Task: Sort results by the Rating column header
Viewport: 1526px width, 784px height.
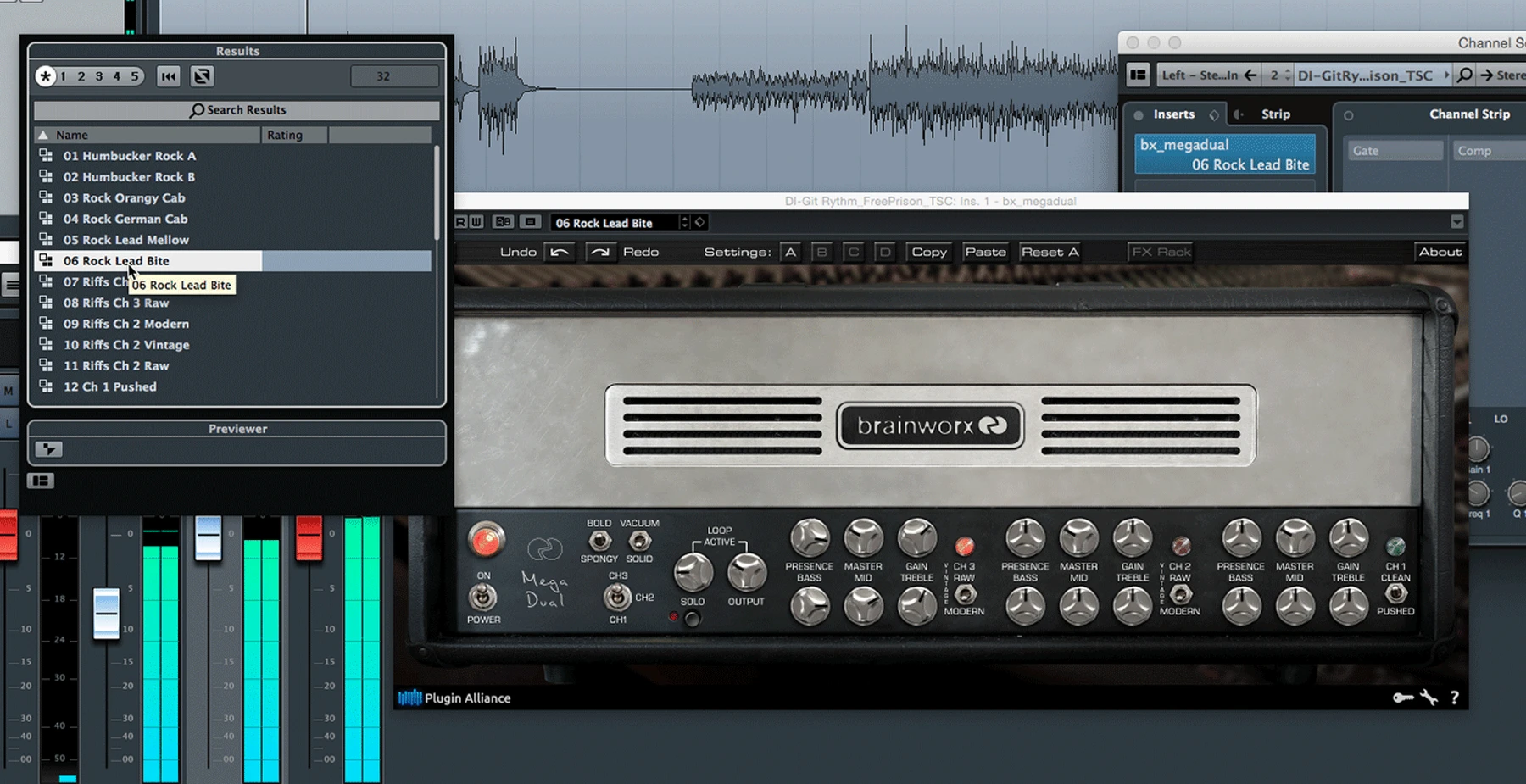Action: click(294, 135)
